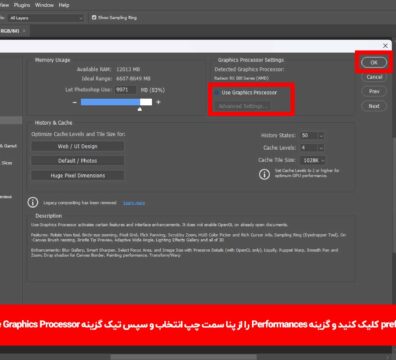
Task: Open Advanced Settings for graphics processor
Action: pyautogui.click(x=243, y=106)
